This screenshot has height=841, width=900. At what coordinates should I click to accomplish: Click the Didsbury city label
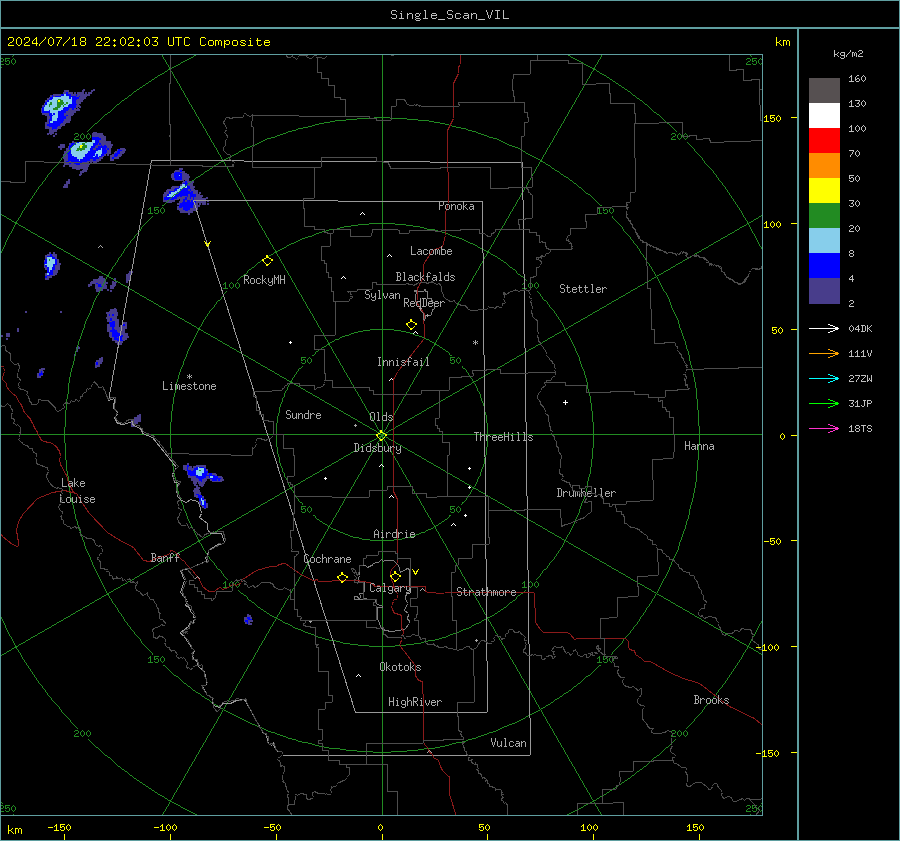click(x=377, y=448)
